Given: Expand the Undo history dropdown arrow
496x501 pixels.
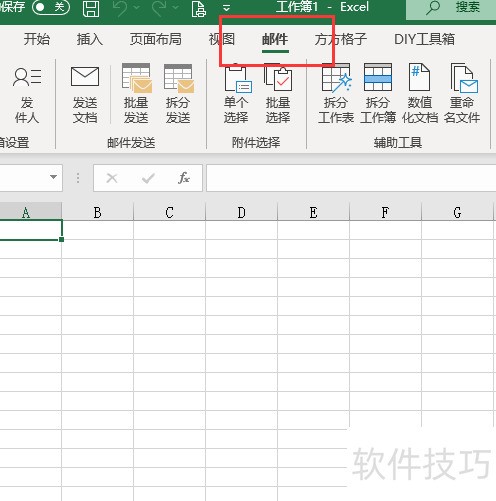Looking at the screenshot, I should (x=137, y=7).
